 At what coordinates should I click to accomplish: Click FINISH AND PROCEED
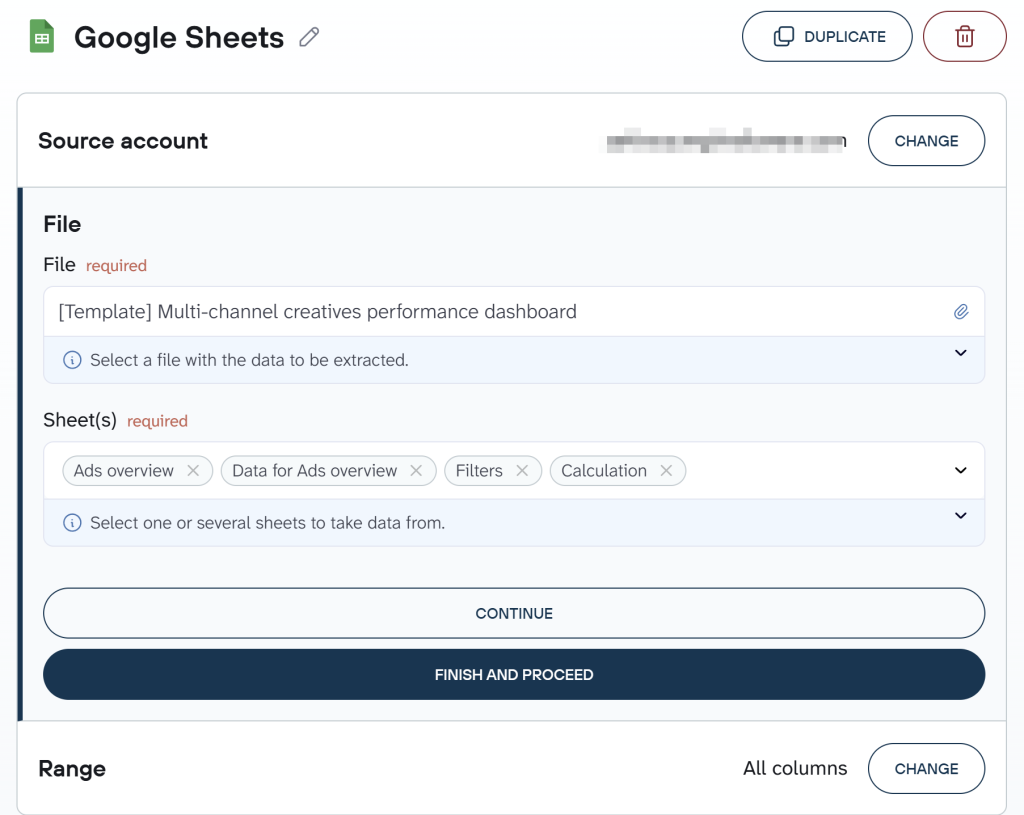click(514, 675)
